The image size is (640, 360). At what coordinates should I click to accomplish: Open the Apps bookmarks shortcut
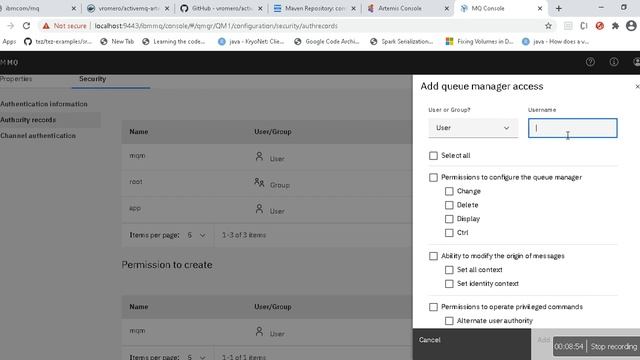tap(9, 42)
